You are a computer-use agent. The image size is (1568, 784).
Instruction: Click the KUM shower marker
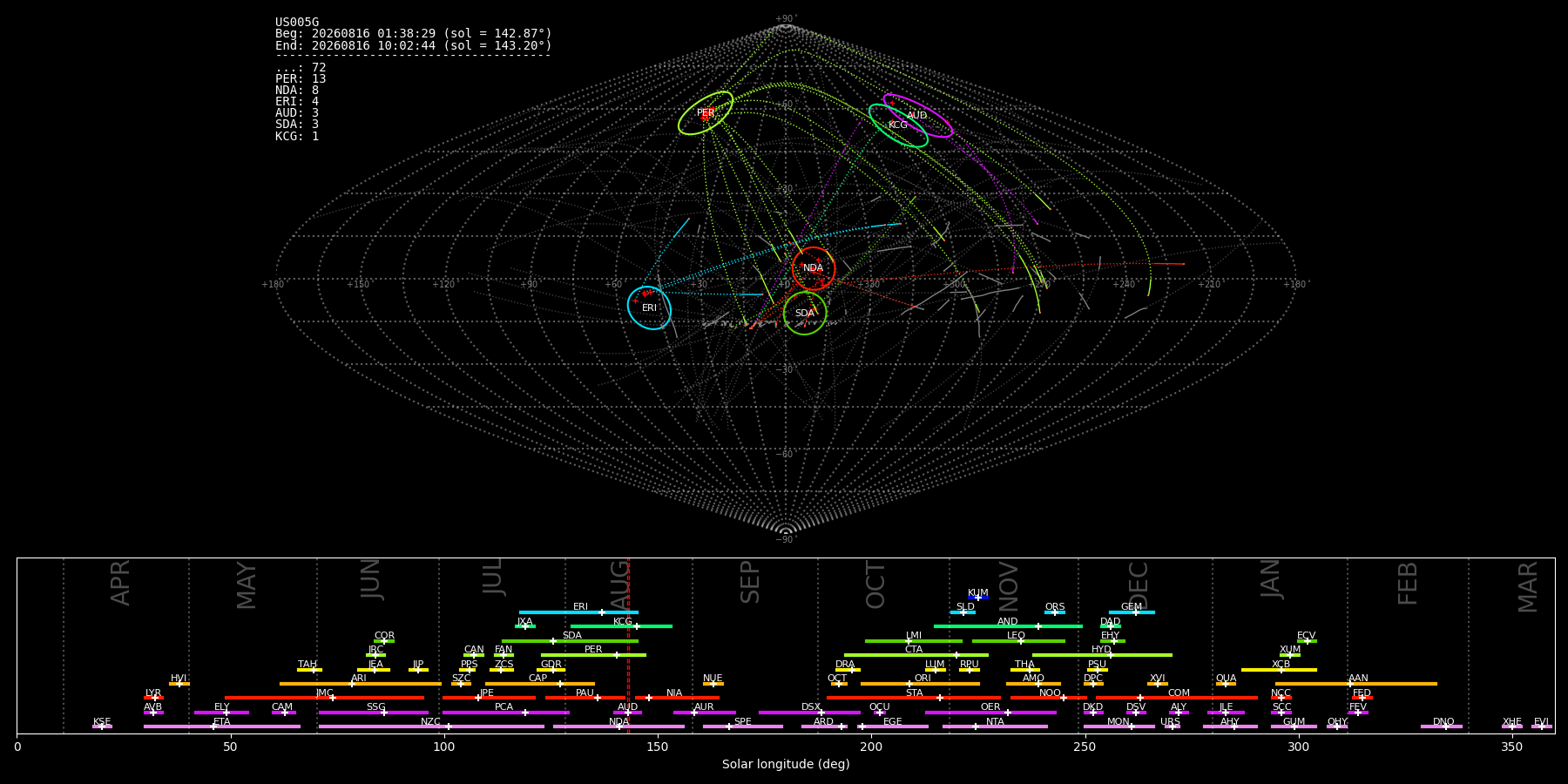tap(978, 598)
